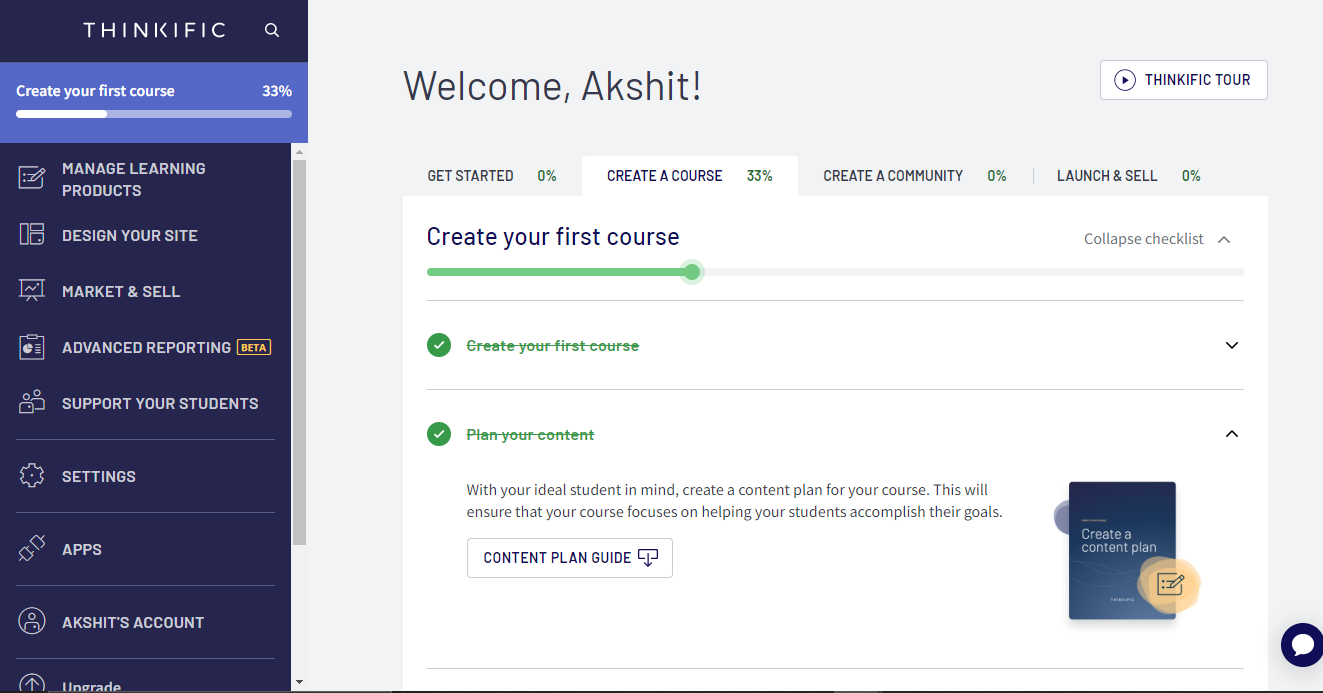Click the Market & Sell chart icon
Viewport: 1323px width, 693px height.
(x=32, y=291)
